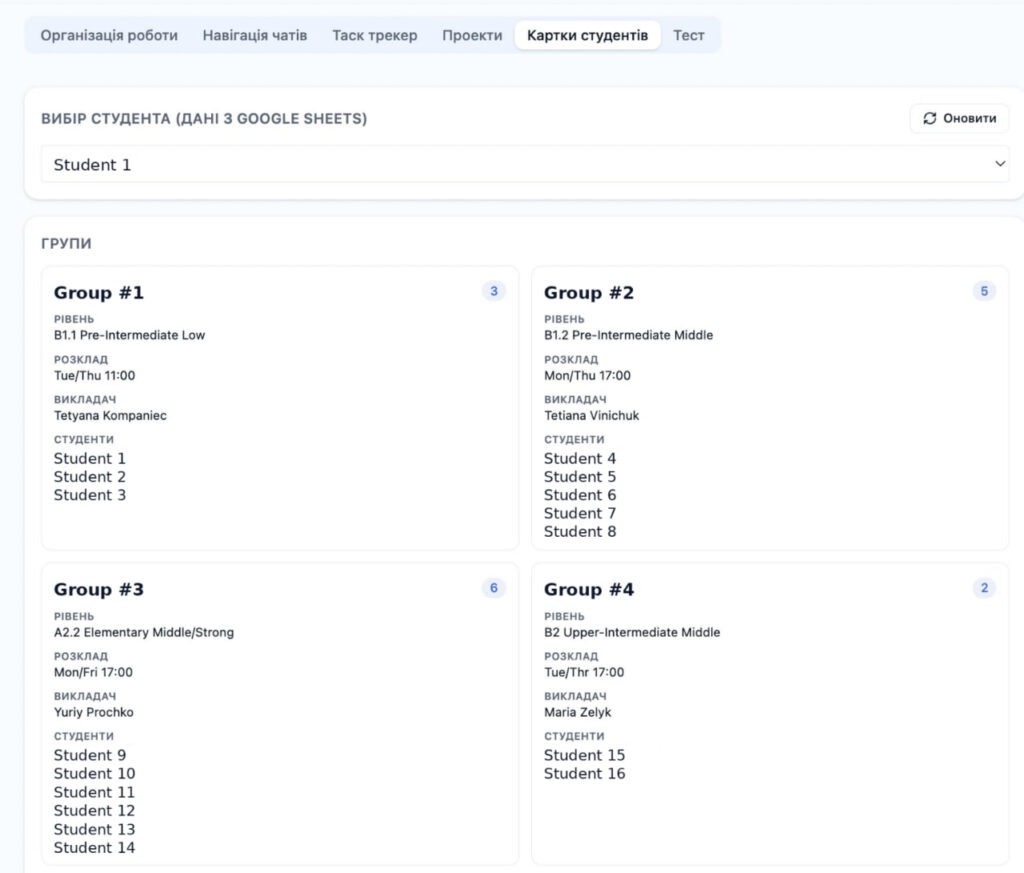1024x873 pixels.
Task: Select Student 3 in the Group #1 list
Action: click(x=89, y=495)
